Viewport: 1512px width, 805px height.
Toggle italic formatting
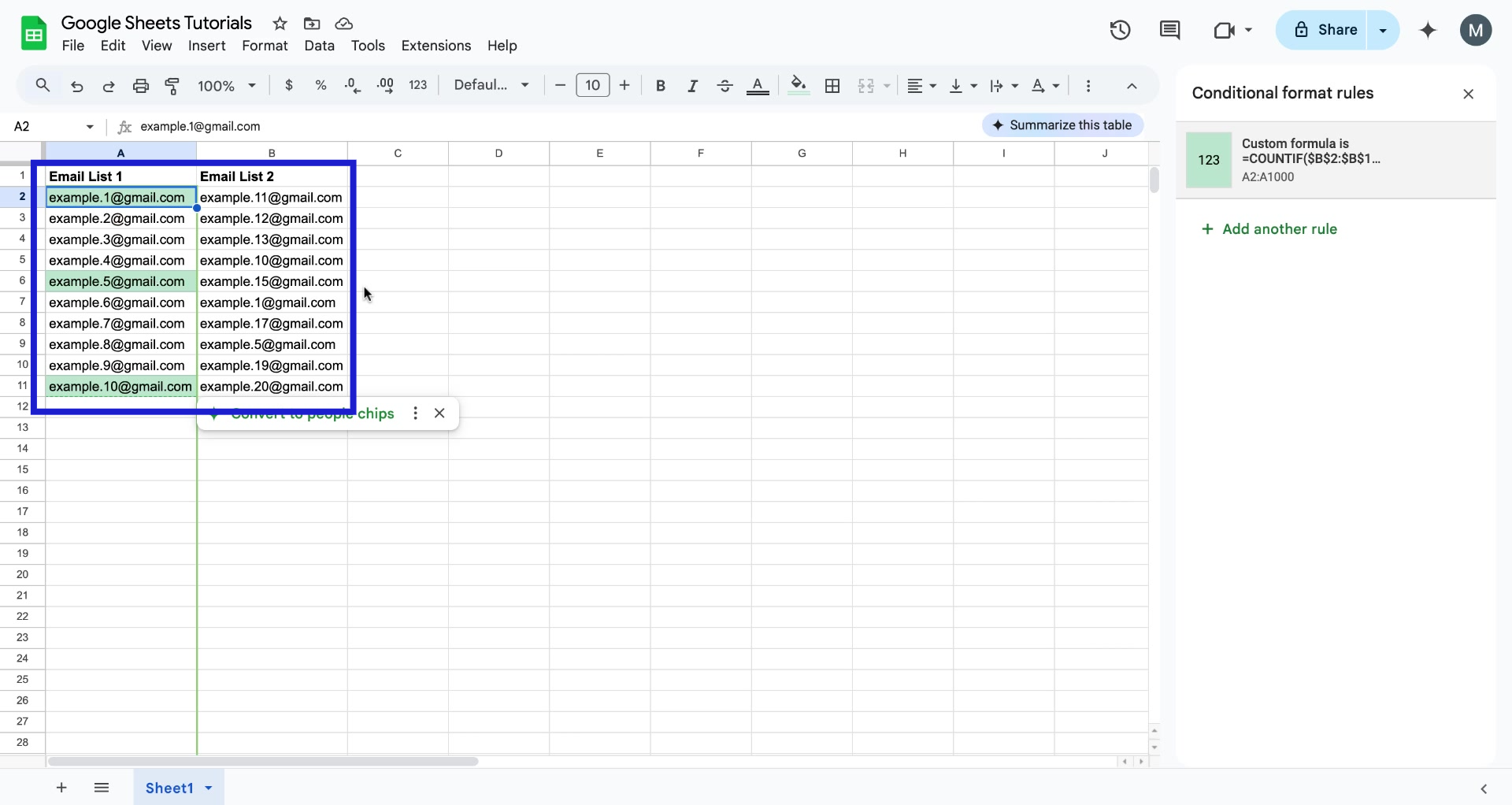(692, 86)
